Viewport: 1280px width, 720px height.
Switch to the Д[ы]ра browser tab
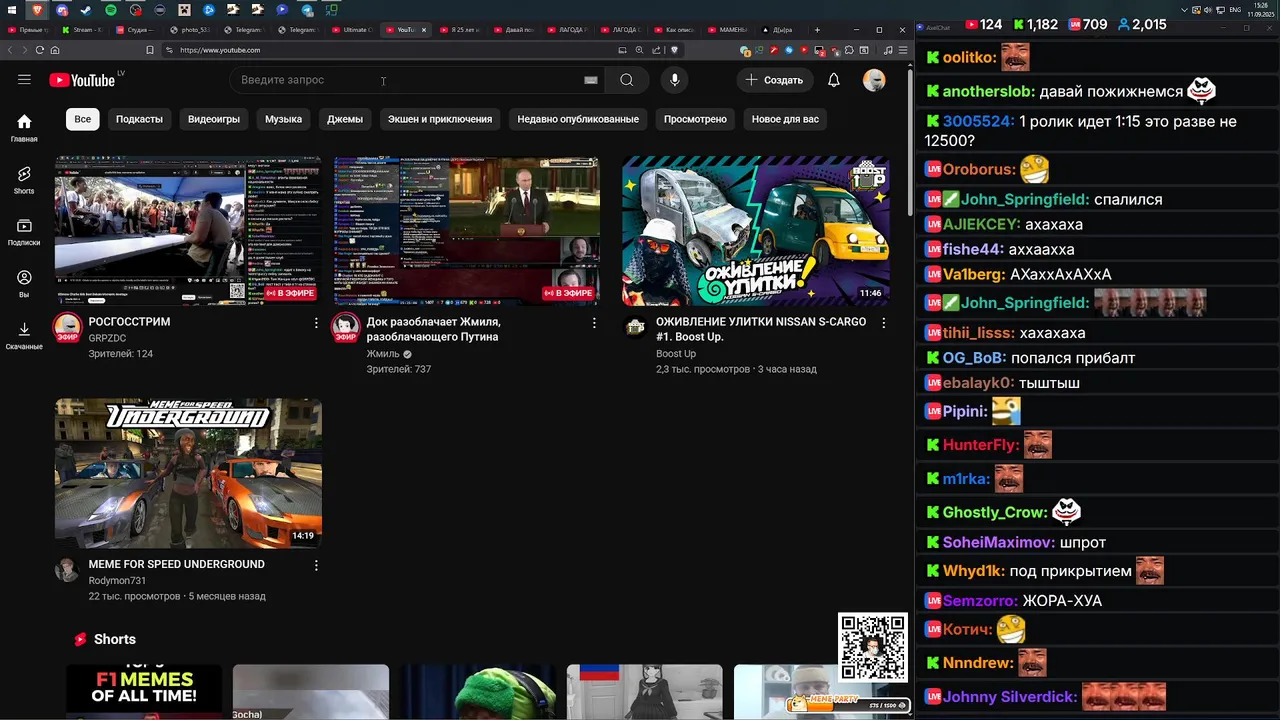point(781,30)
